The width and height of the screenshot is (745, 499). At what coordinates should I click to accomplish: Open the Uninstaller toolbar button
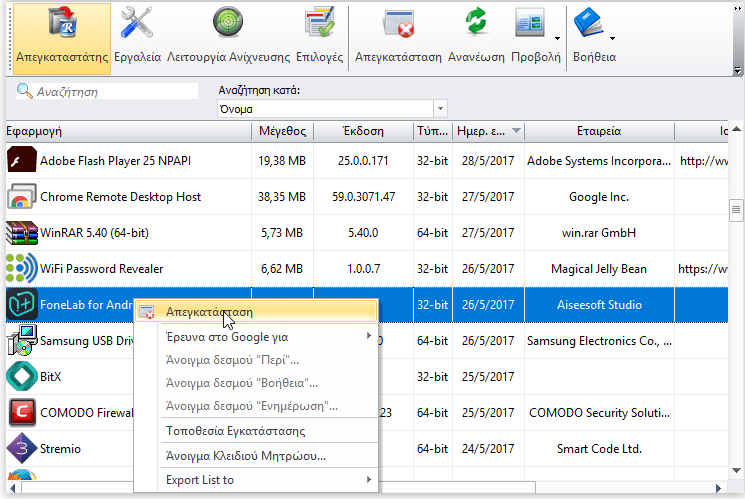pos(62,39)
